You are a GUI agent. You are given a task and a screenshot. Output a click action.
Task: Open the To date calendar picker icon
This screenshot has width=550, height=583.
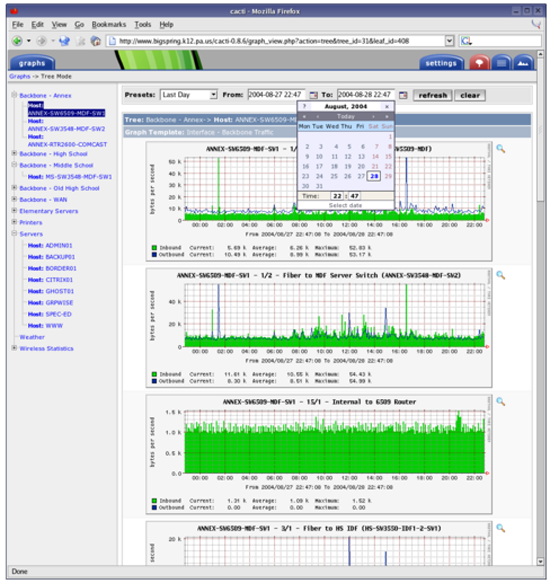(403, 95)
